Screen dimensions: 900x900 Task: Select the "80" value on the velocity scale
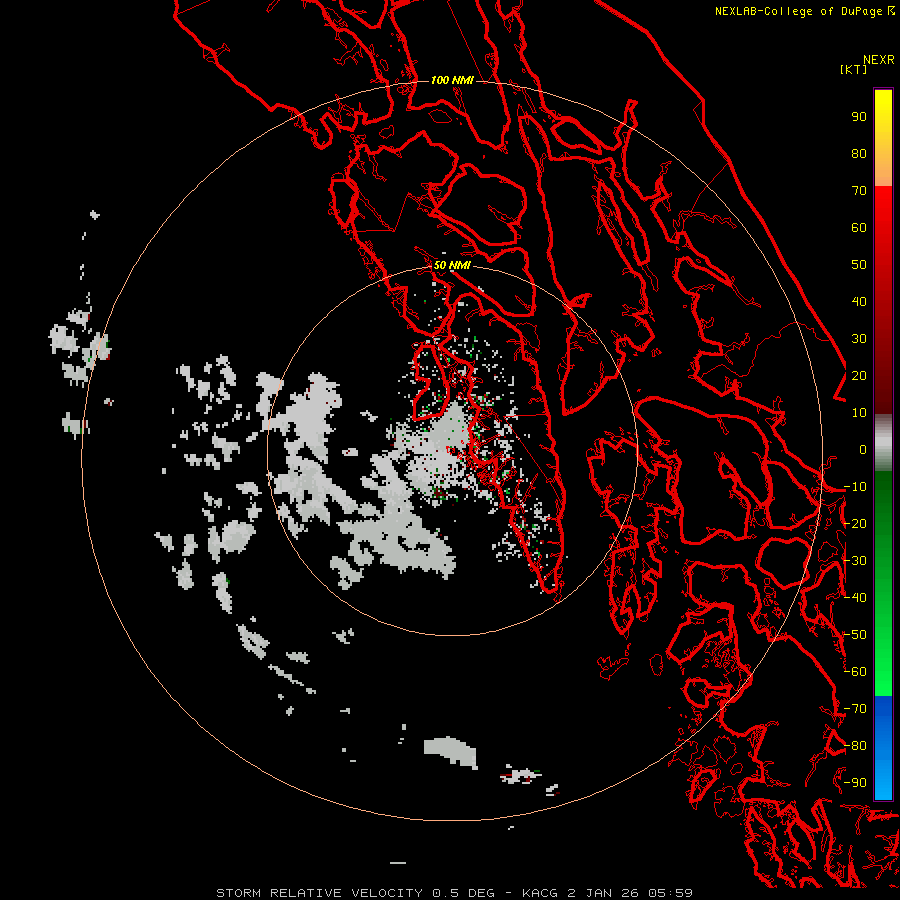click(859, 154)
